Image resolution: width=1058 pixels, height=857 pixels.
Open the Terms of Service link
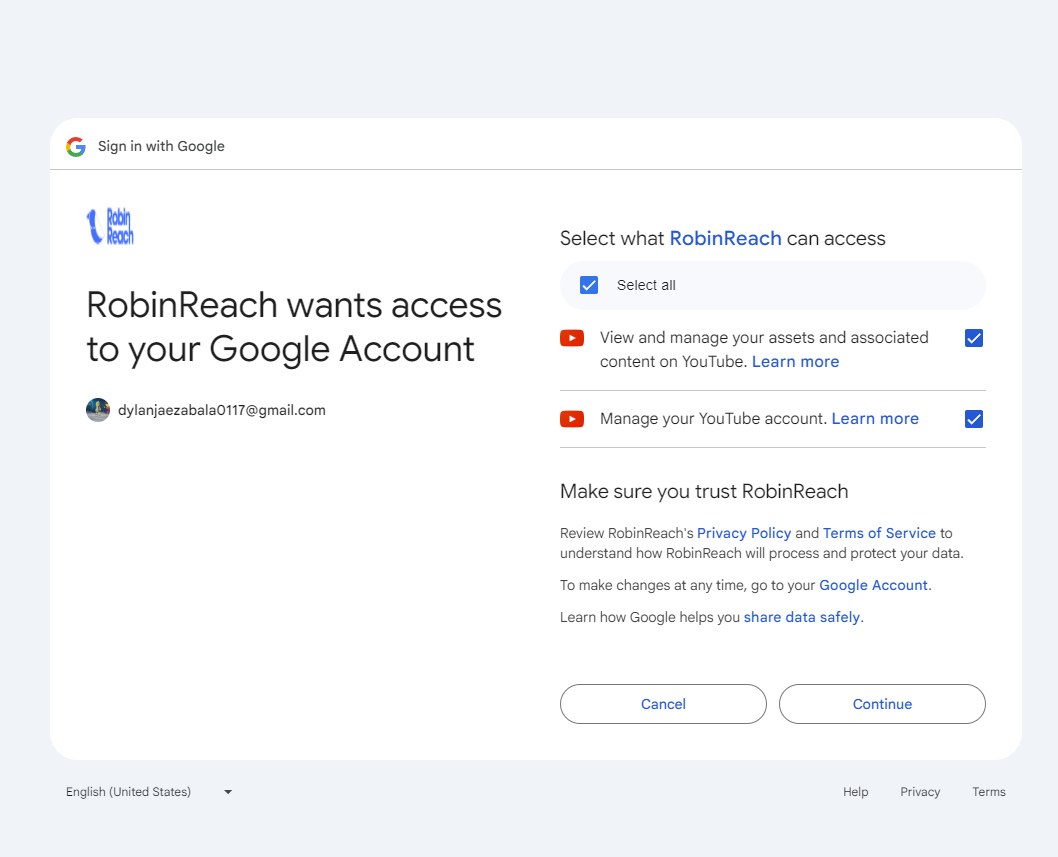coord(879,533)
